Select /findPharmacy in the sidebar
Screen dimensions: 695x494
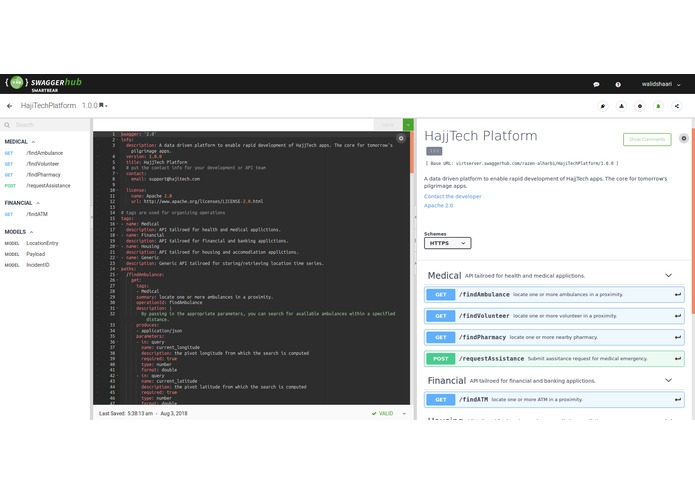43,175
